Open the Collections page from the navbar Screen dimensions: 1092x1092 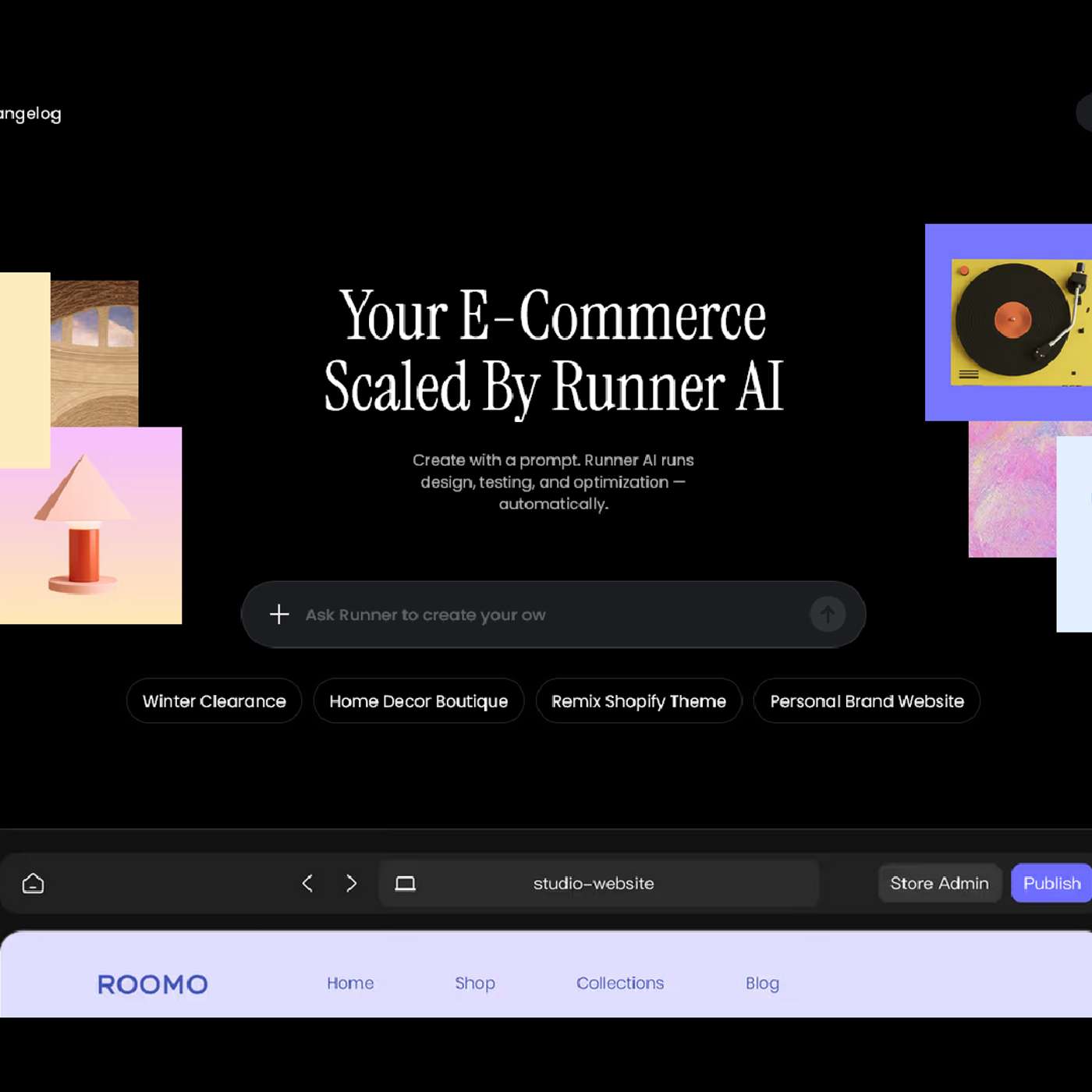(620, 984)
